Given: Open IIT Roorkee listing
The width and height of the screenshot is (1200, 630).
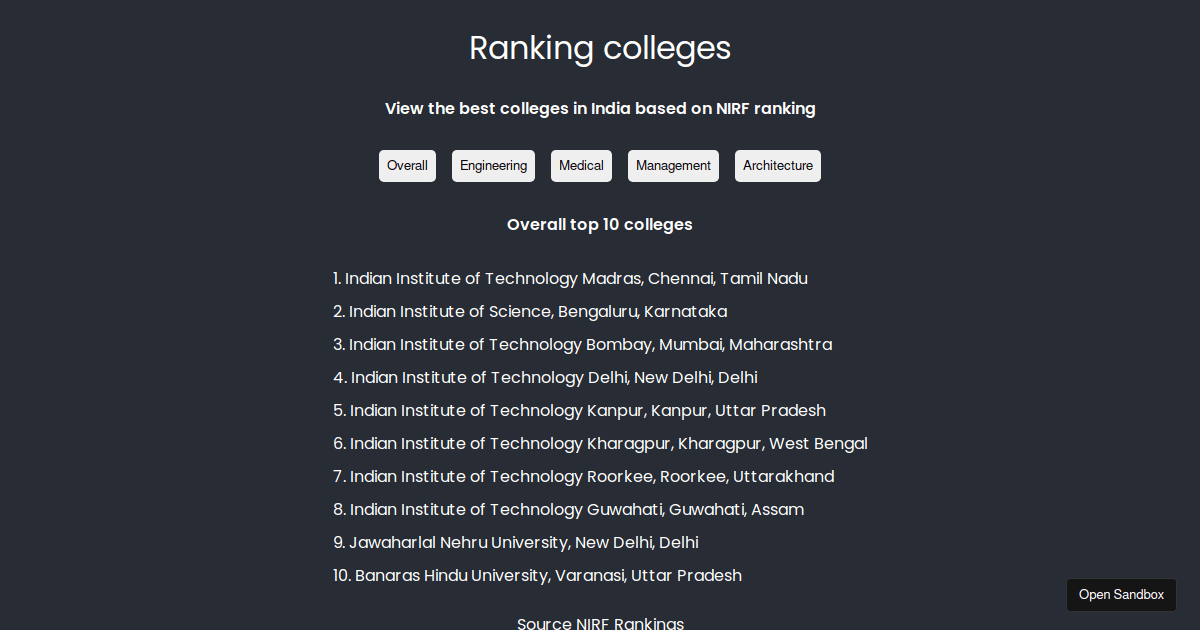Looking at the screenshot, I should (x=592, y=476).
